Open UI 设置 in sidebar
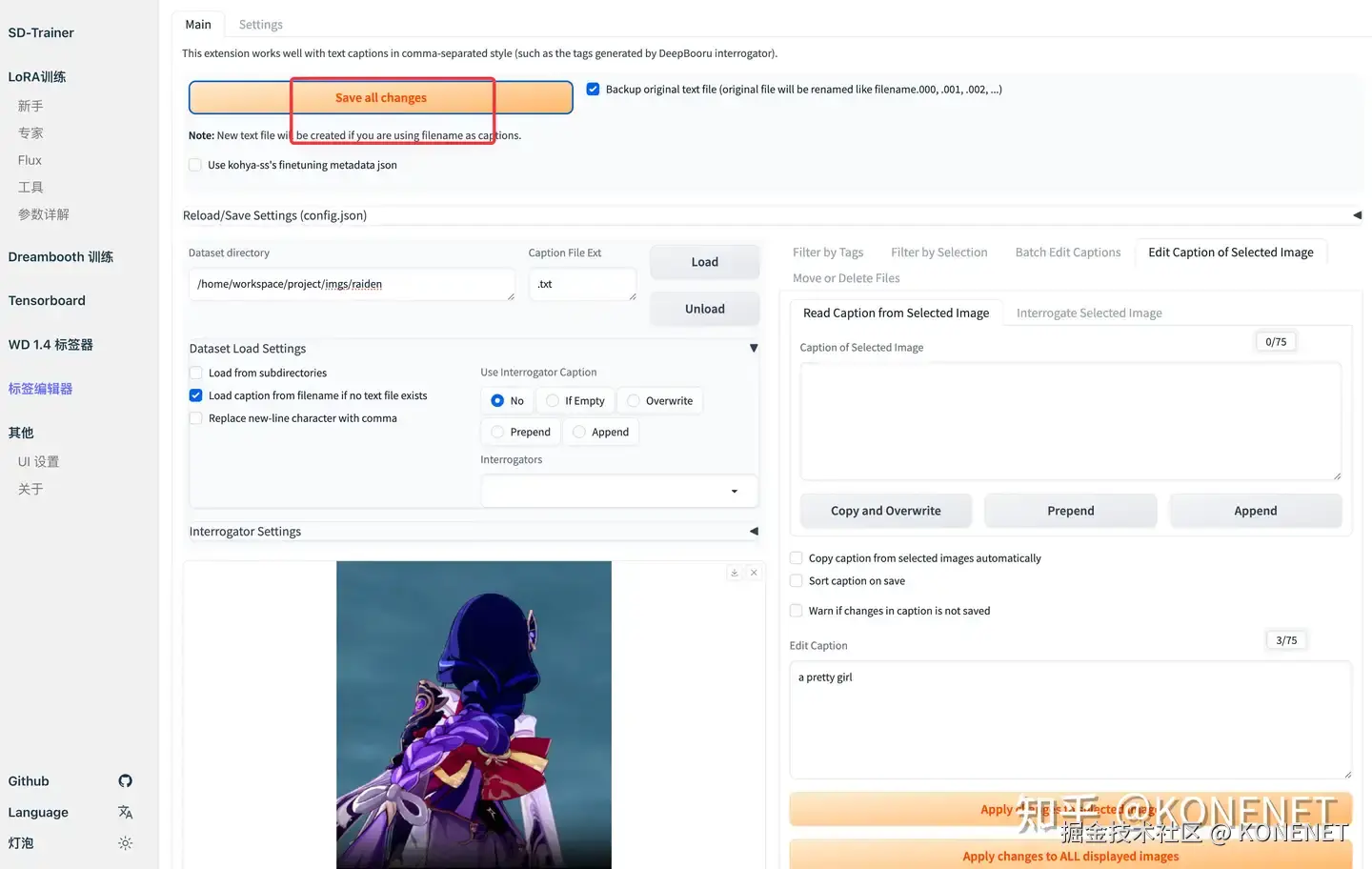 tap(38, 462)
